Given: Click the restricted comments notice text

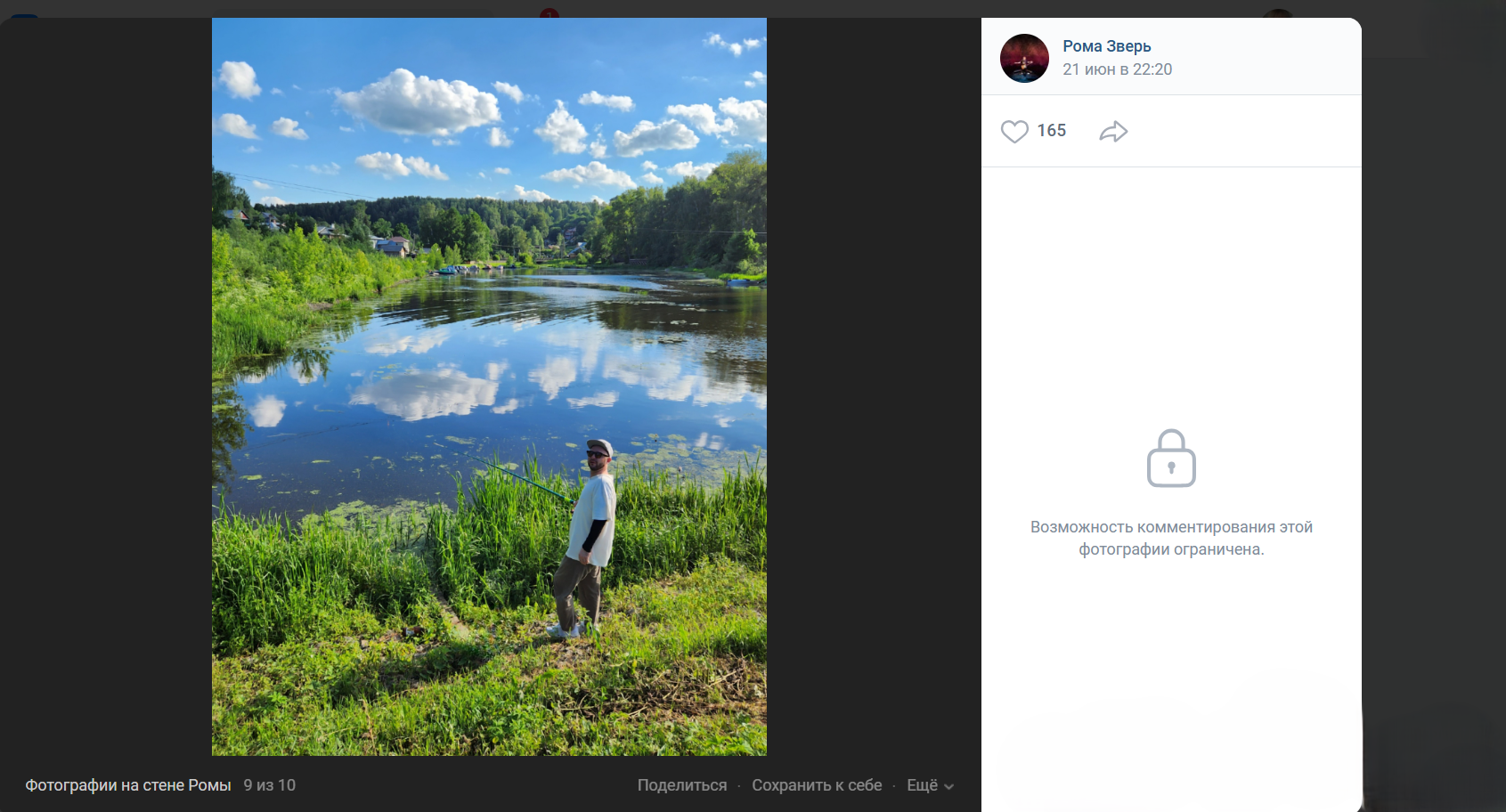Looking at the screenshot, I should click(1171, 538).
